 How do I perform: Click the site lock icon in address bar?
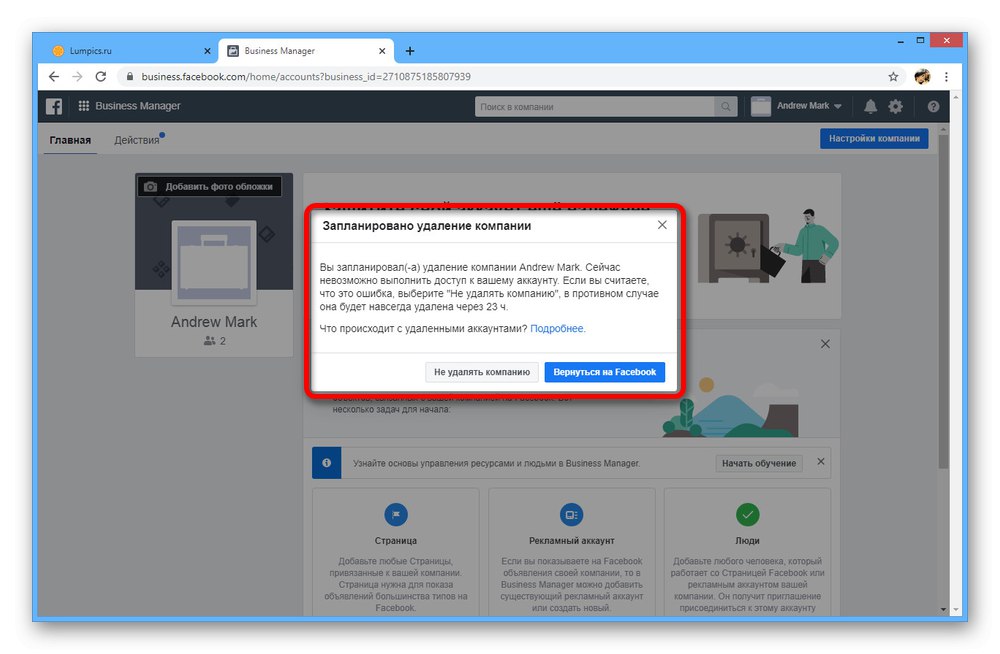[130, 77]
